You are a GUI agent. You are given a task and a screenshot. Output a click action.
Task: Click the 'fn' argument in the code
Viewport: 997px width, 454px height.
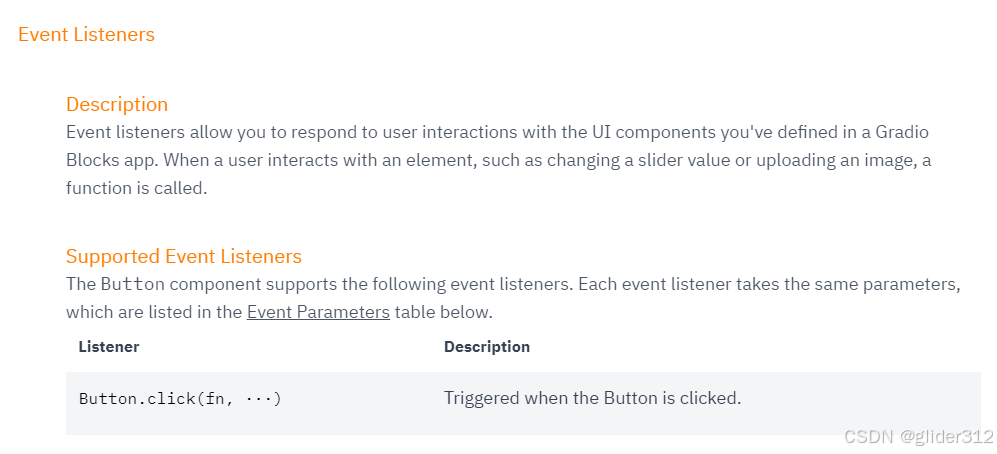213,399
